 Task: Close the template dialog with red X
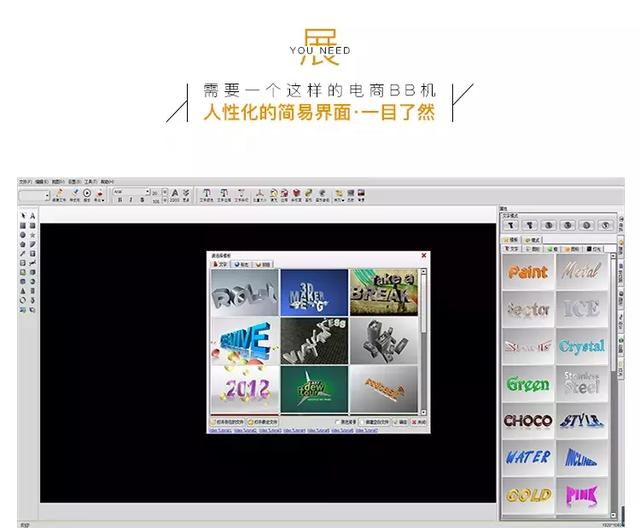click(x=424, y=255)
